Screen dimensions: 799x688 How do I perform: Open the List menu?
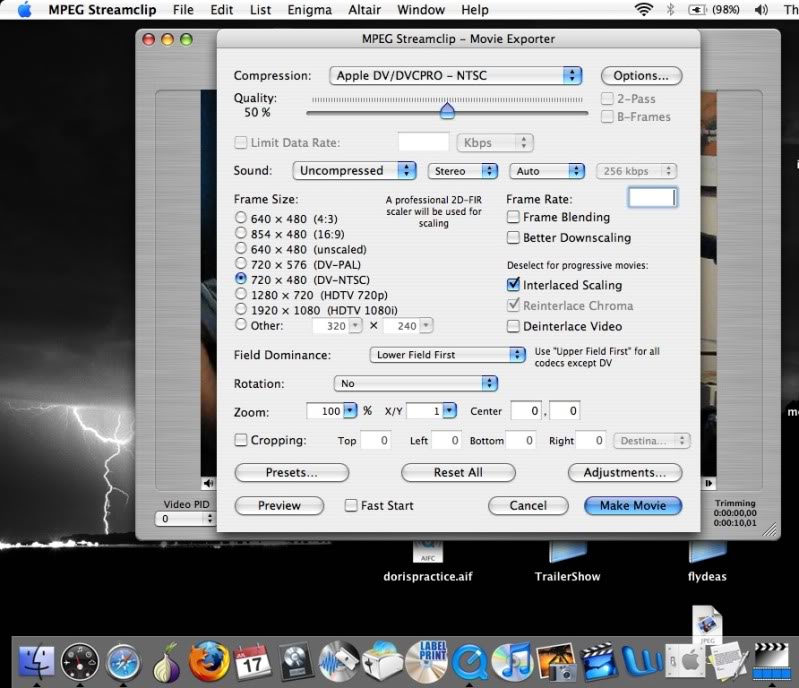[x=260, y=10]
